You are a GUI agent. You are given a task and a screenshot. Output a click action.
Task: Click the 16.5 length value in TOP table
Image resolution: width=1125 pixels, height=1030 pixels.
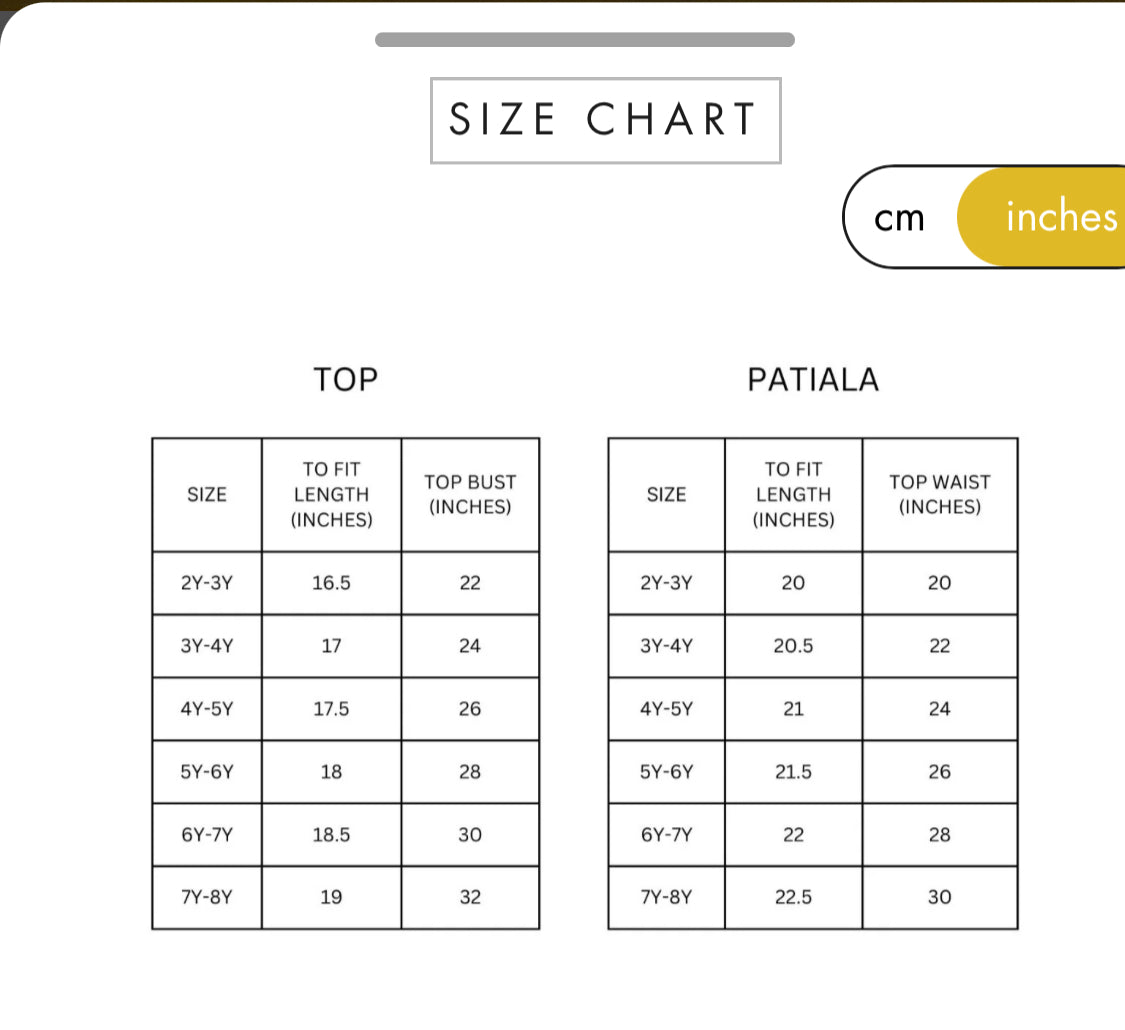331,583
